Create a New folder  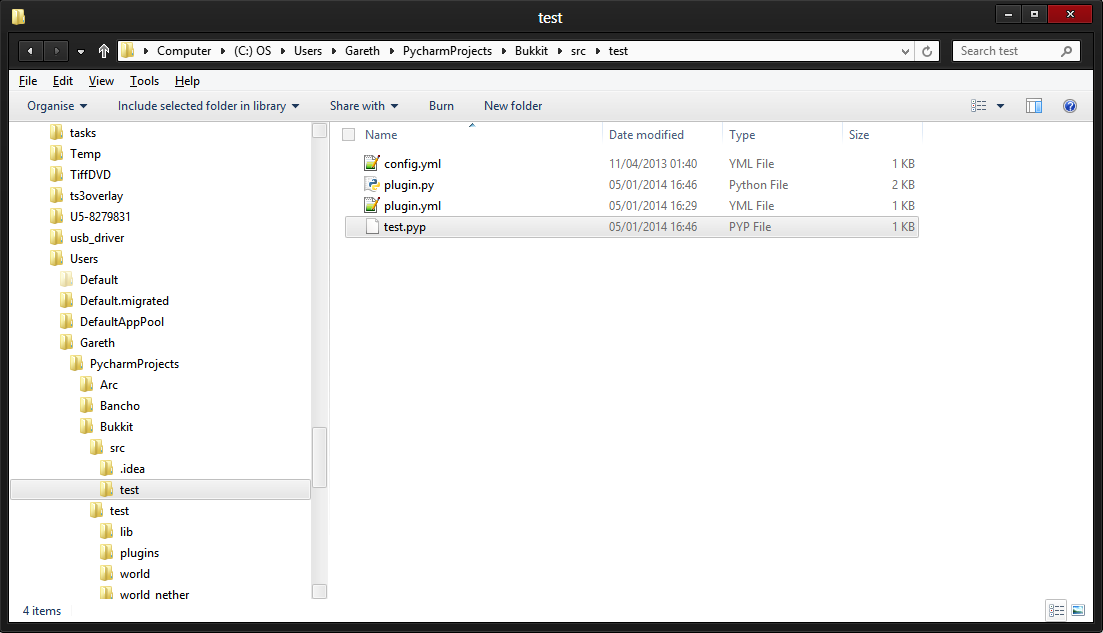tap(513, 106)
